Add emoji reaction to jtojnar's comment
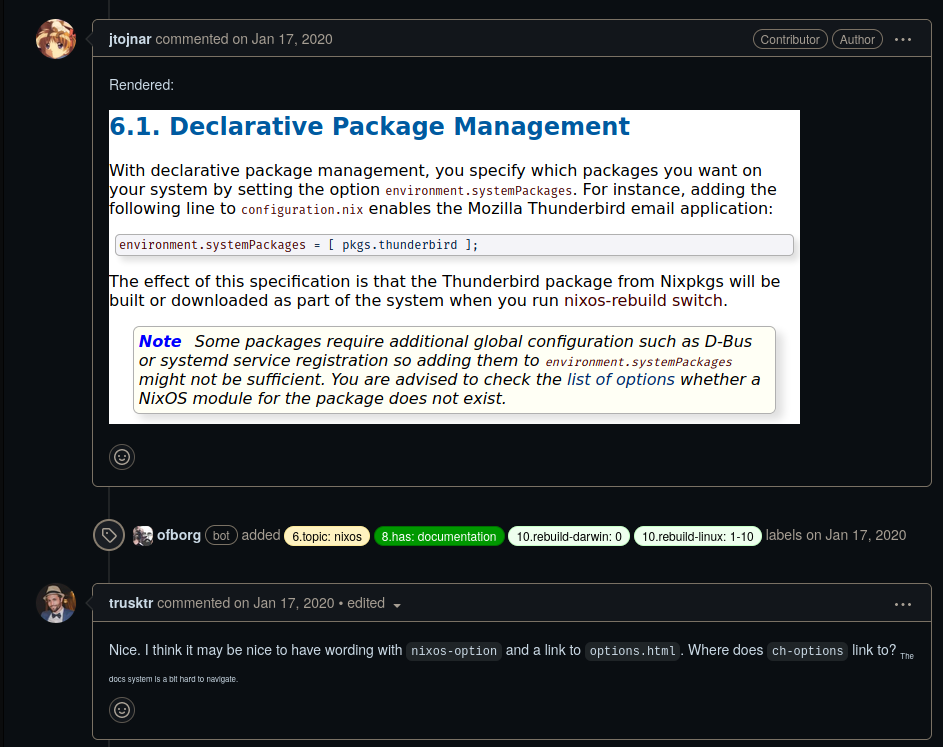This screenshot has height=747, width=943. (122, 457)
